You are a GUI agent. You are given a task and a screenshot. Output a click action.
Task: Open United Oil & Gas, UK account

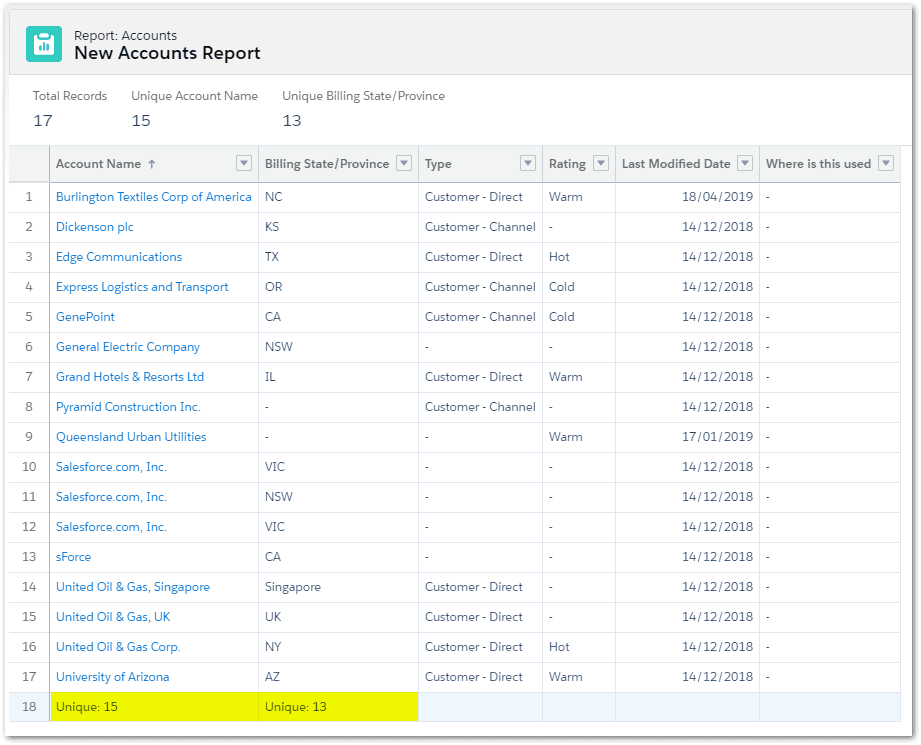pos(113,616)
